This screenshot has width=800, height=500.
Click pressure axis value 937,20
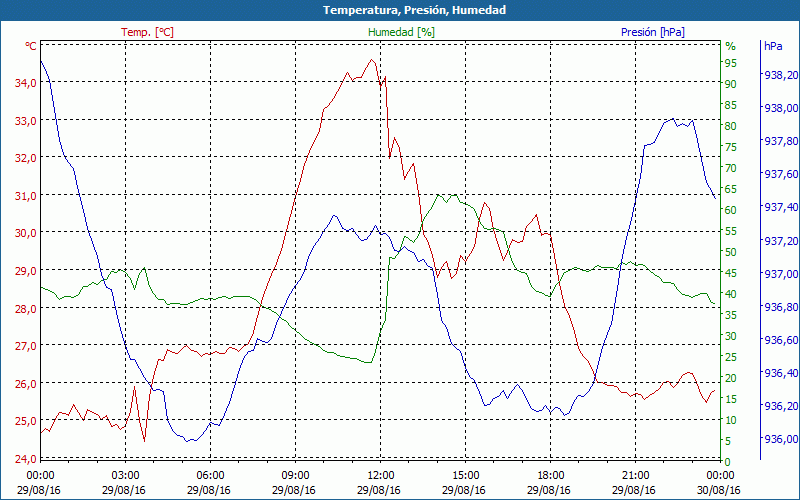[x=781, y=241]
